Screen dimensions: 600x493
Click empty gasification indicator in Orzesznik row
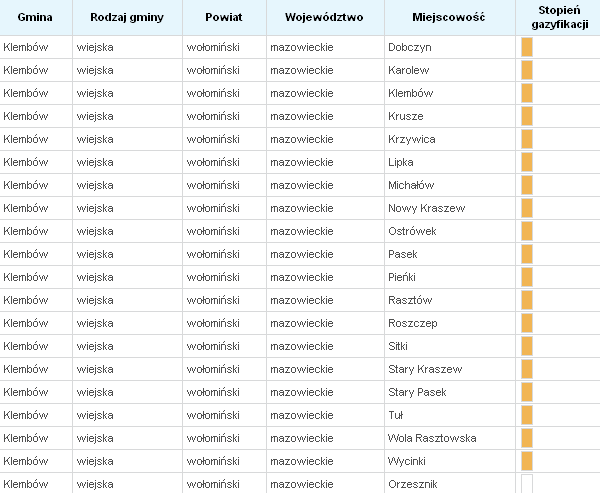[x=527, y=484]
